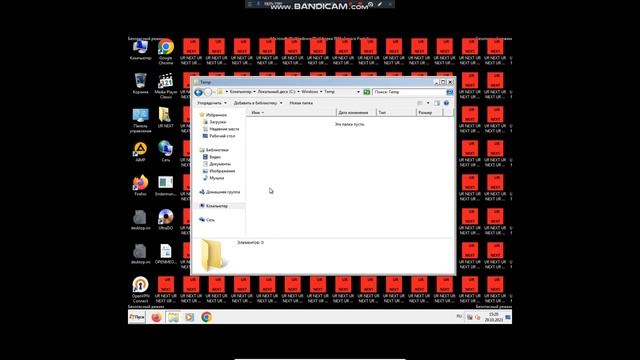This screenshot has height=360, width=640.
Task: Toggle the preview pane icon in Explorer toolbar
Action: click(x=437, y=103)
